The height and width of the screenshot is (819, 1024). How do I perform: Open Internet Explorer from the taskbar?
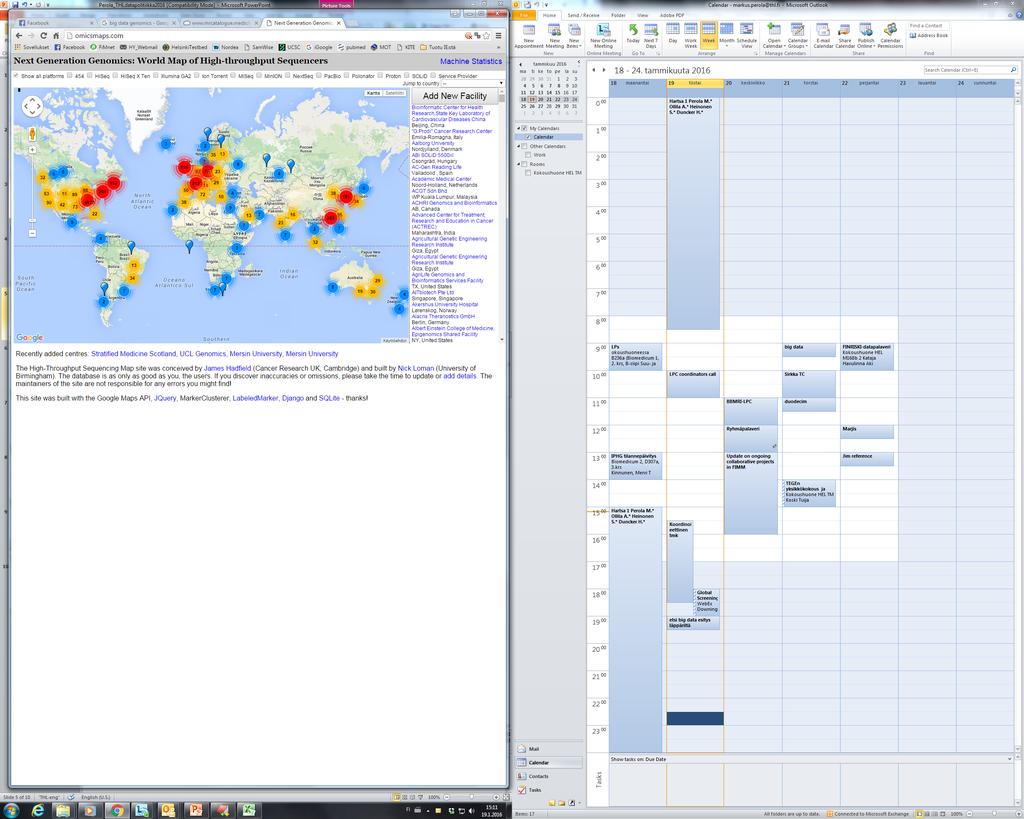38,811
